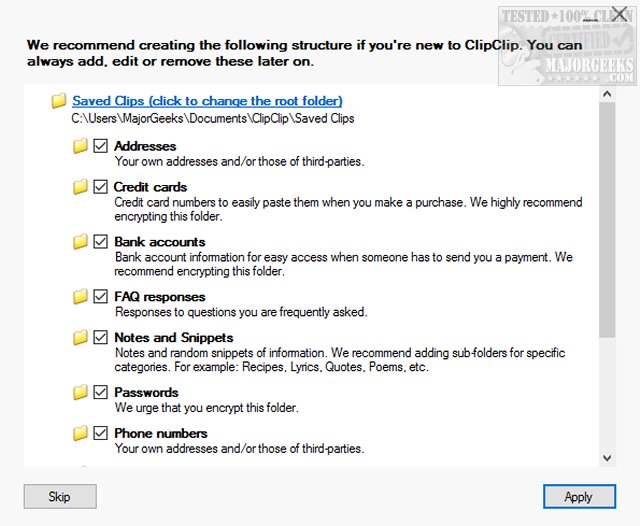
Task: Click the Phone numbers folder icon
Action: pos(81,434)
